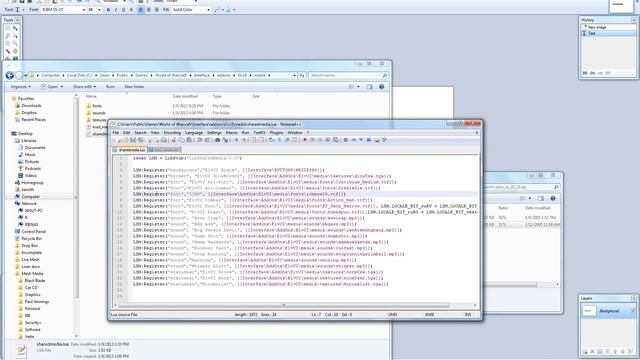
Task: Toggle Strikeout in Paint.NET text toolbar
Action: tap(131, 9)
